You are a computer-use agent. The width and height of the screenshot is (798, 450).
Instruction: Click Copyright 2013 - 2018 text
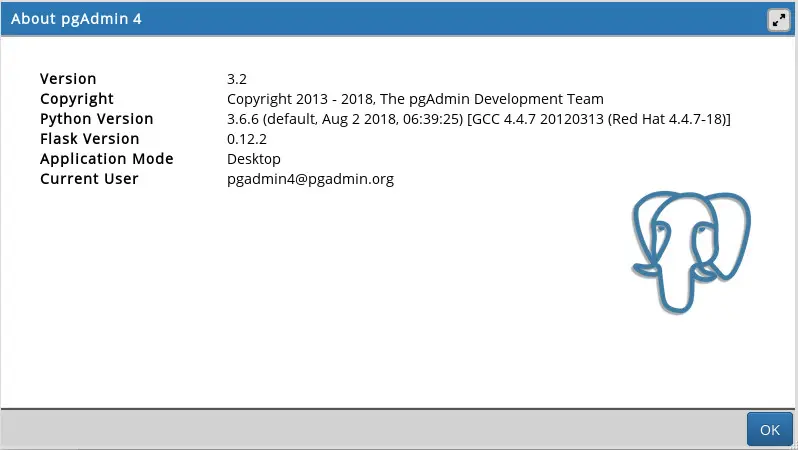[415, 99]
